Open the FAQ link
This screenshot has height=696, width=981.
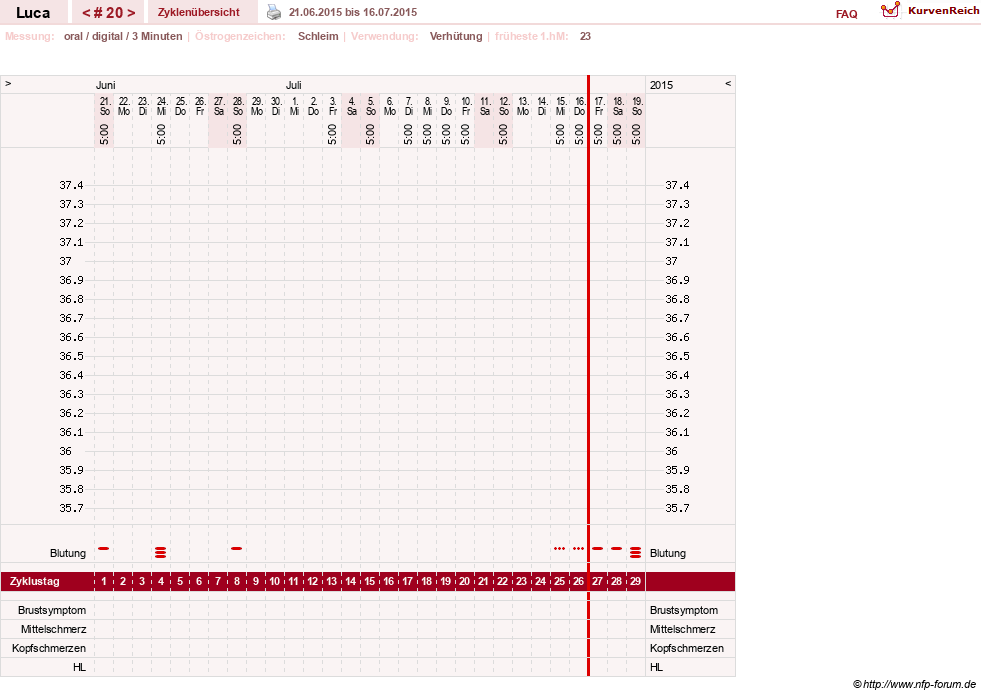(846, 14)
